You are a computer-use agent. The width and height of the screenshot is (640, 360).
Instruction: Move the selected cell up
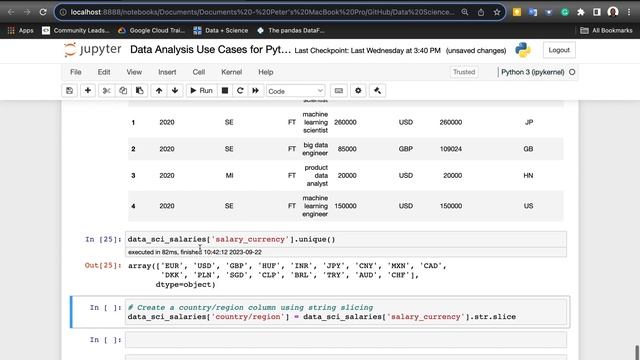pos(159,91)
